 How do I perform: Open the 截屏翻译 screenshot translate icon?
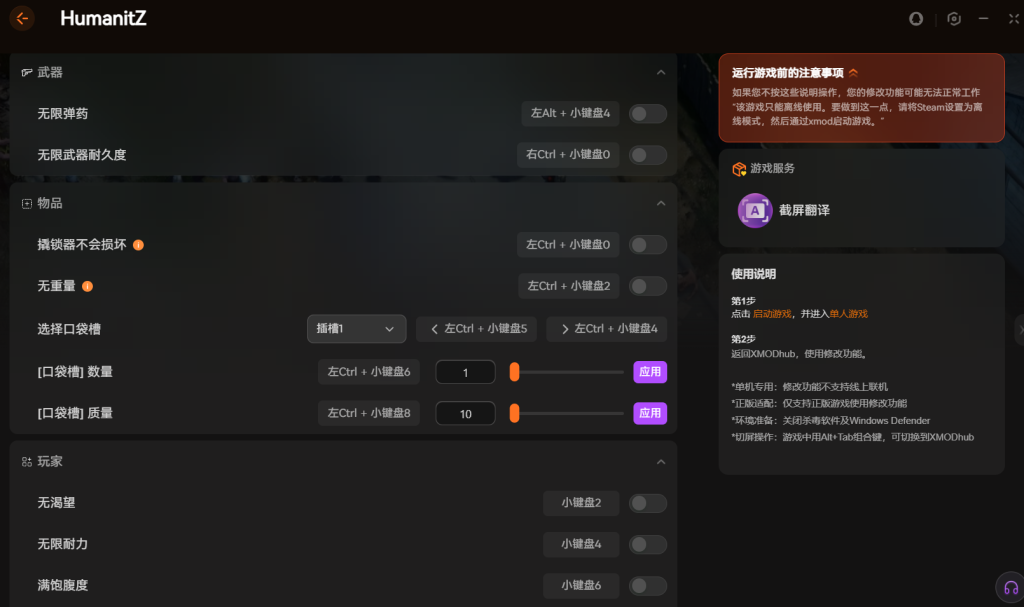point(755,210)
